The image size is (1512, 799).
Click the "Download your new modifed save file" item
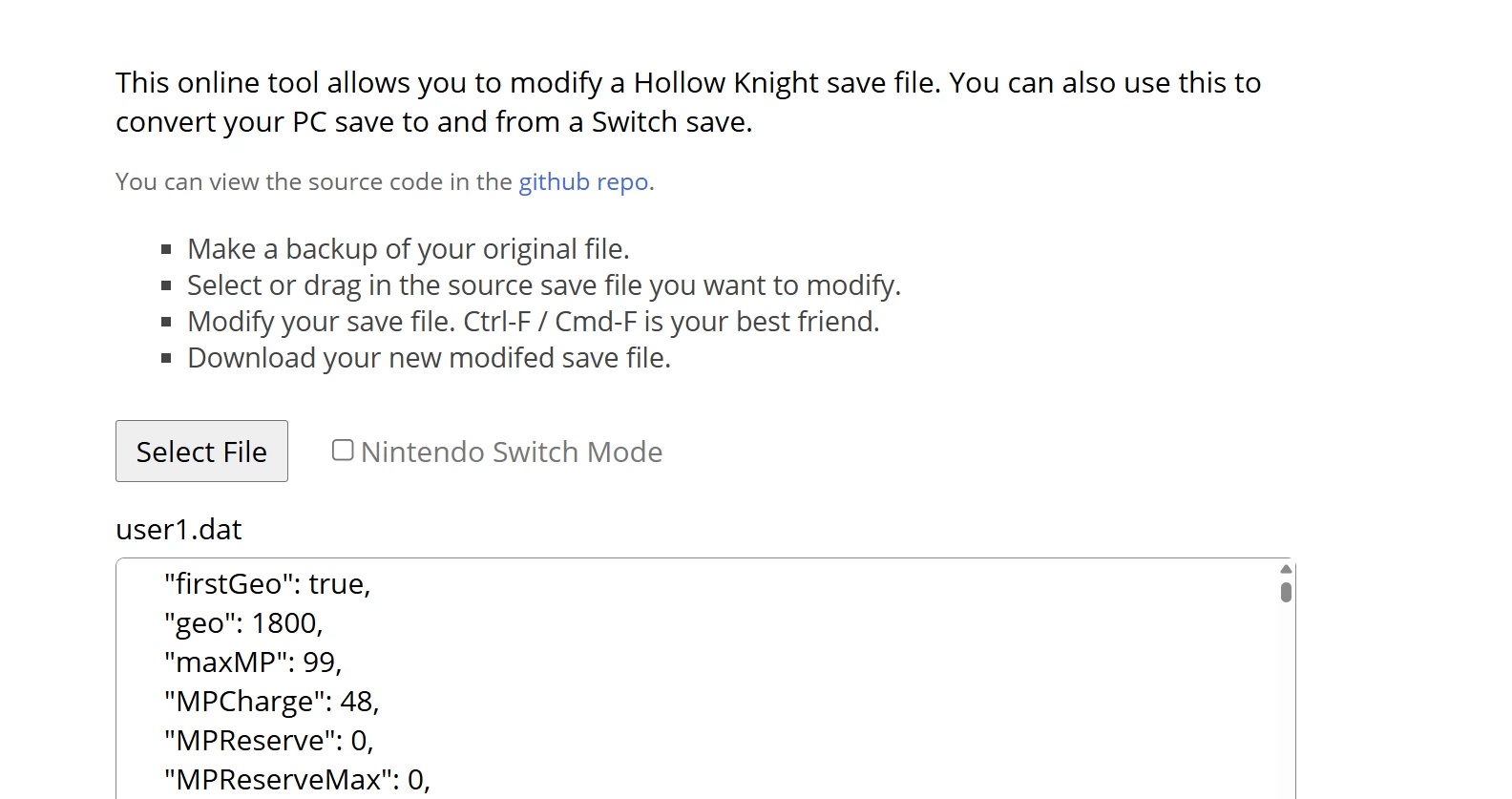tap(429, 358)
